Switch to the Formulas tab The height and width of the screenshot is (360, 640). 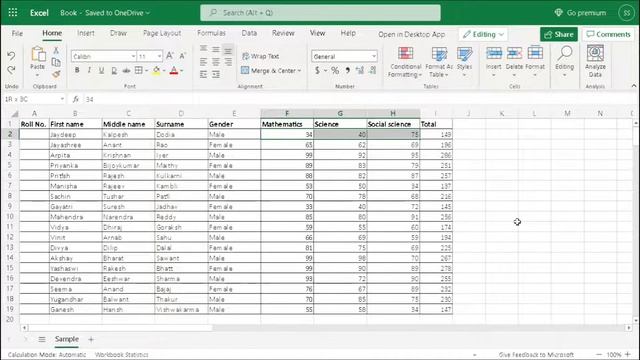[211, 33]
